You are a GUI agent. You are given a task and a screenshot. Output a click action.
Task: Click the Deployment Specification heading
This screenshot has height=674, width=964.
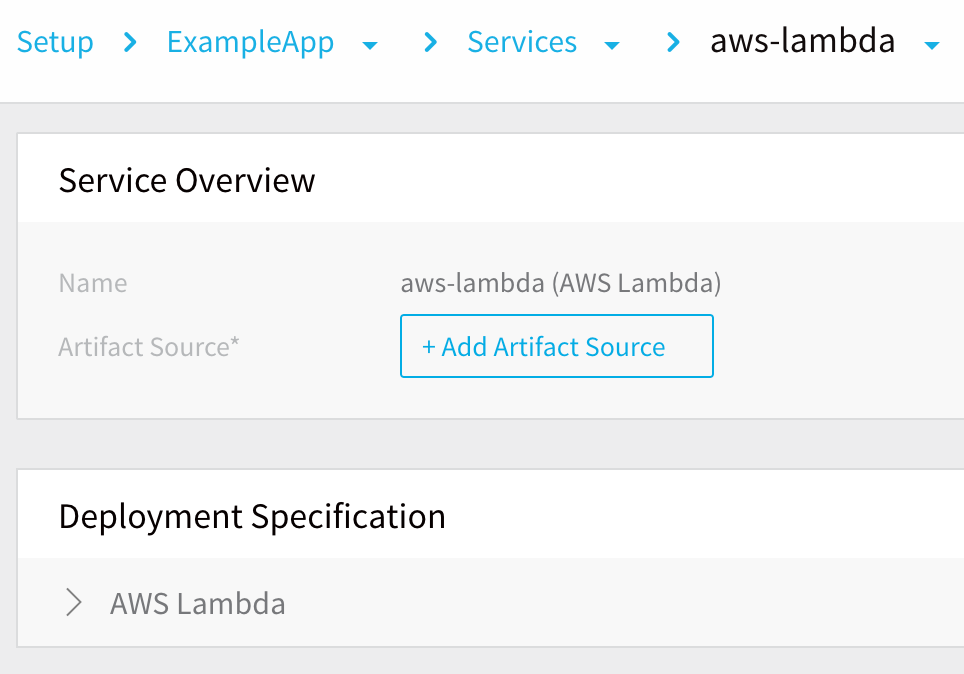252,517
